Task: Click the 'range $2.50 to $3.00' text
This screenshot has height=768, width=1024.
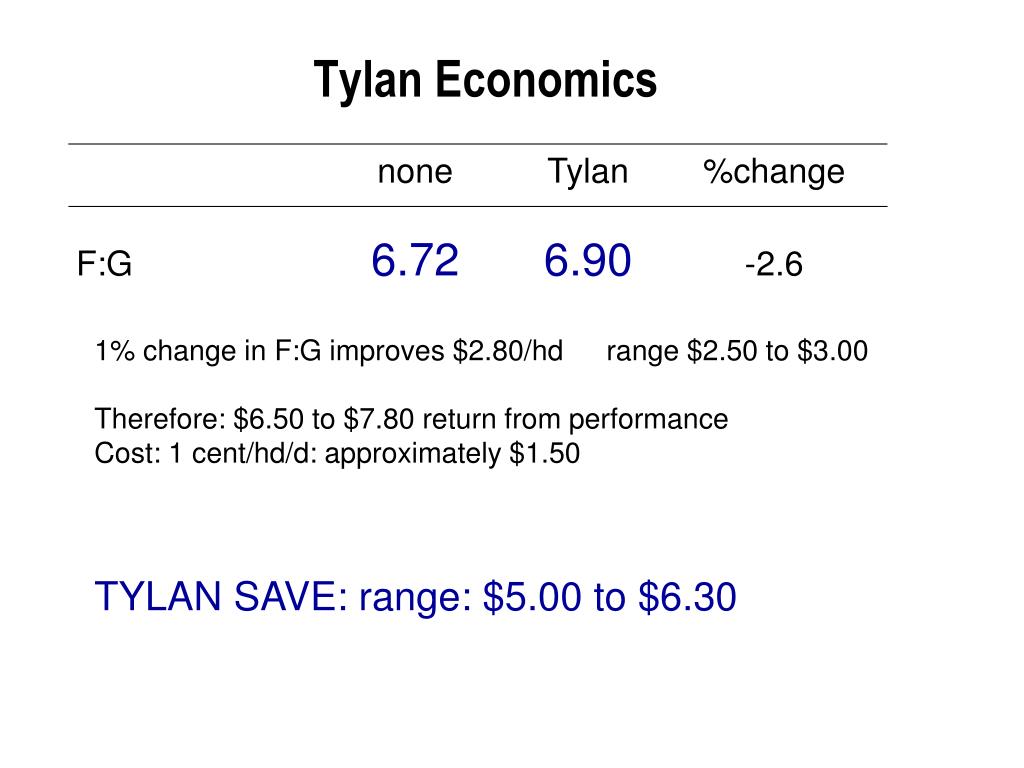Action: [737, 351]
